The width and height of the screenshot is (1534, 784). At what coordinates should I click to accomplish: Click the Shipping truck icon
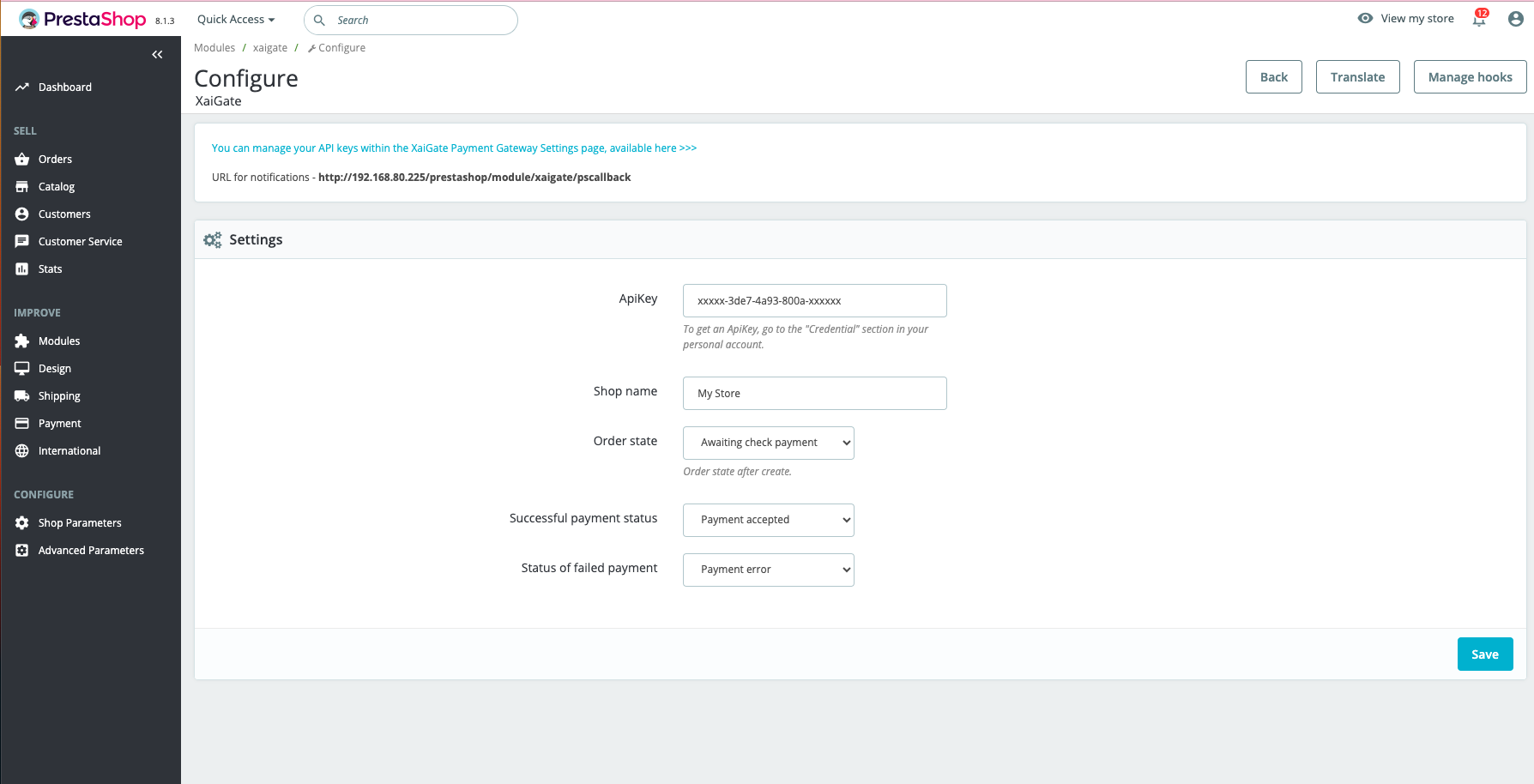tap(22, 395)
